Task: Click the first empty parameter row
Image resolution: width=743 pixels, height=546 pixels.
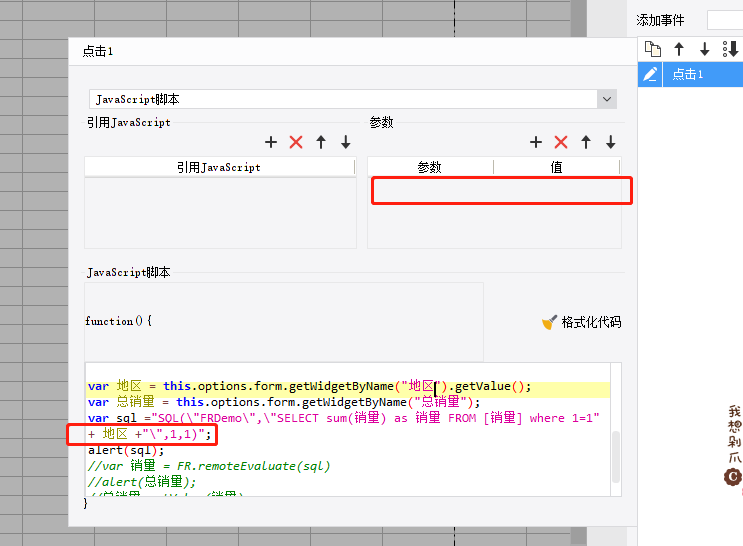Action: click(502, 190)
